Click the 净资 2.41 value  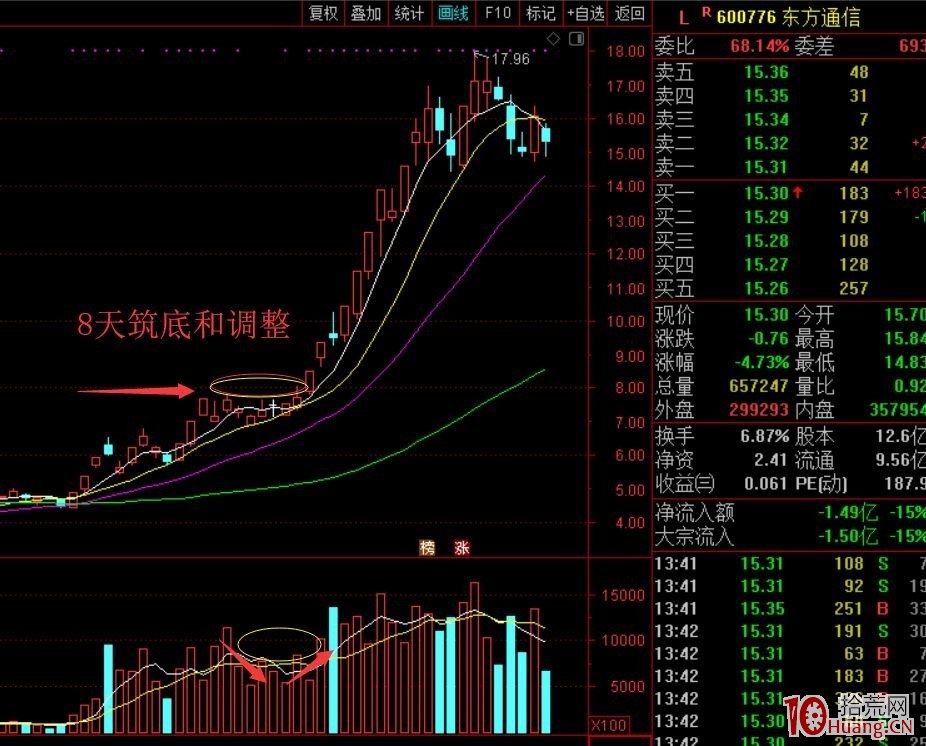tap(772, 460)
